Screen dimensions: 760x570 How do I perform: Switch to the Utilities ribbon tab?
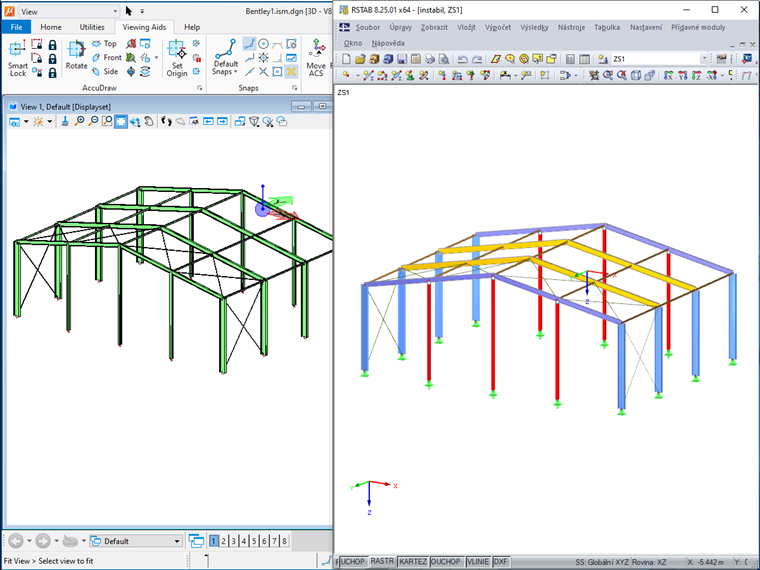coord(92,27)
